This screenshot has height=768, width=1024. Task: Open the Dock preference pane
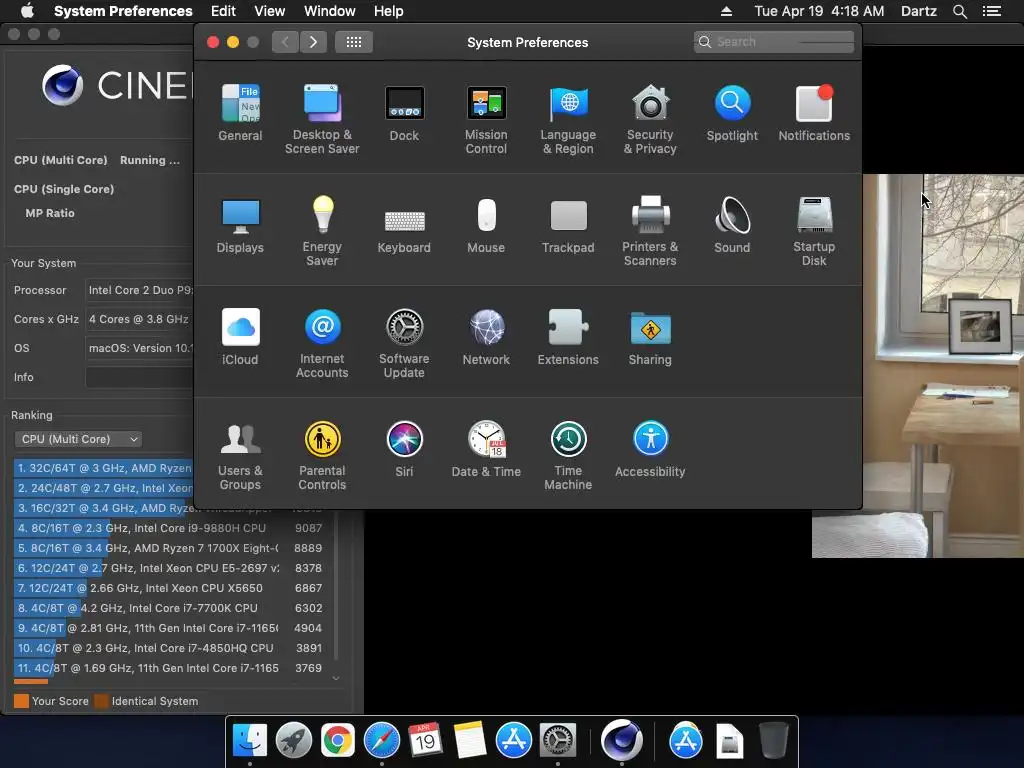404,112
